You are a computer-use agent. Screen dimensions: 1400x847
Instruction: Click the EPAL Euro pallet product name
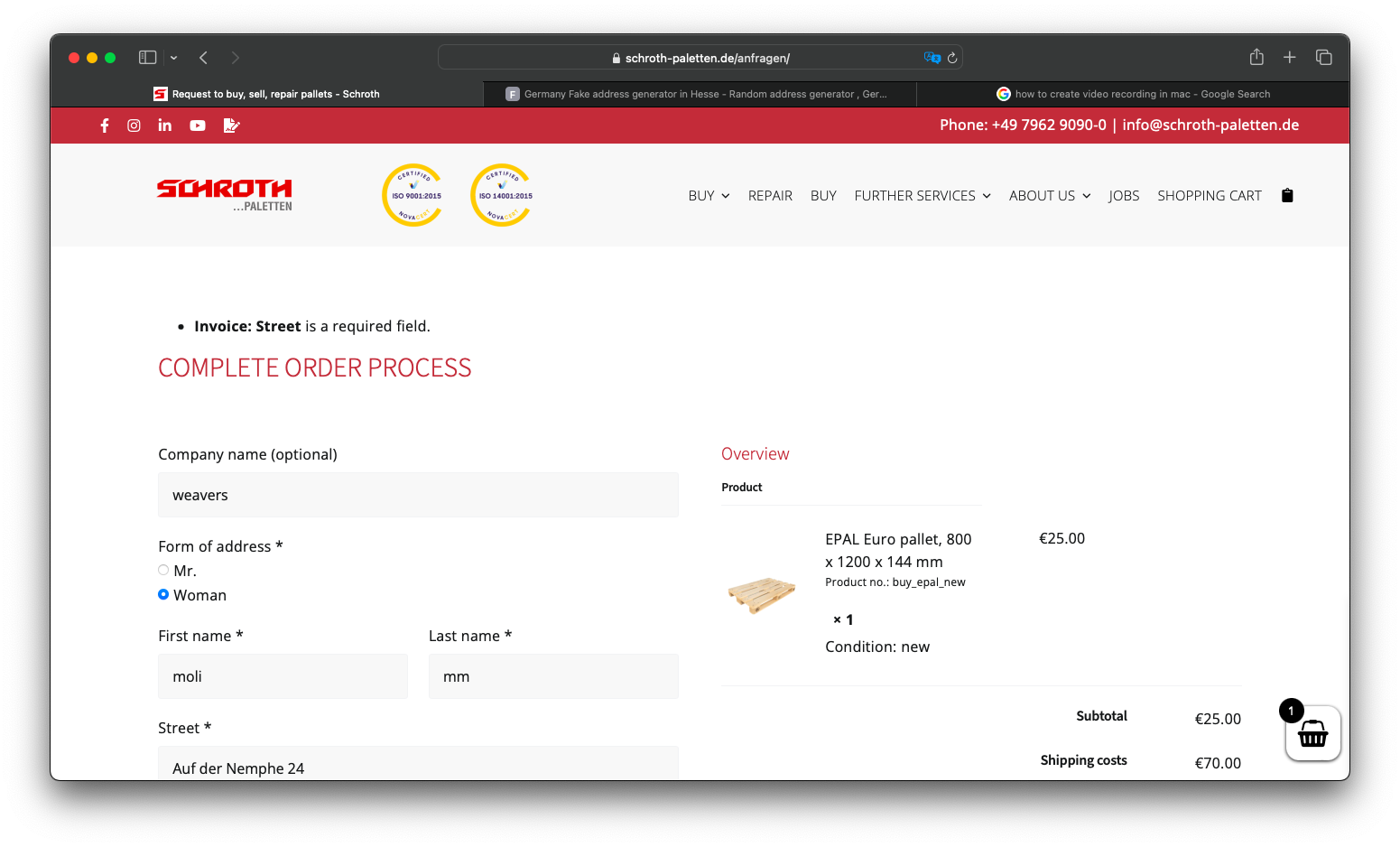tap(898, 550)
